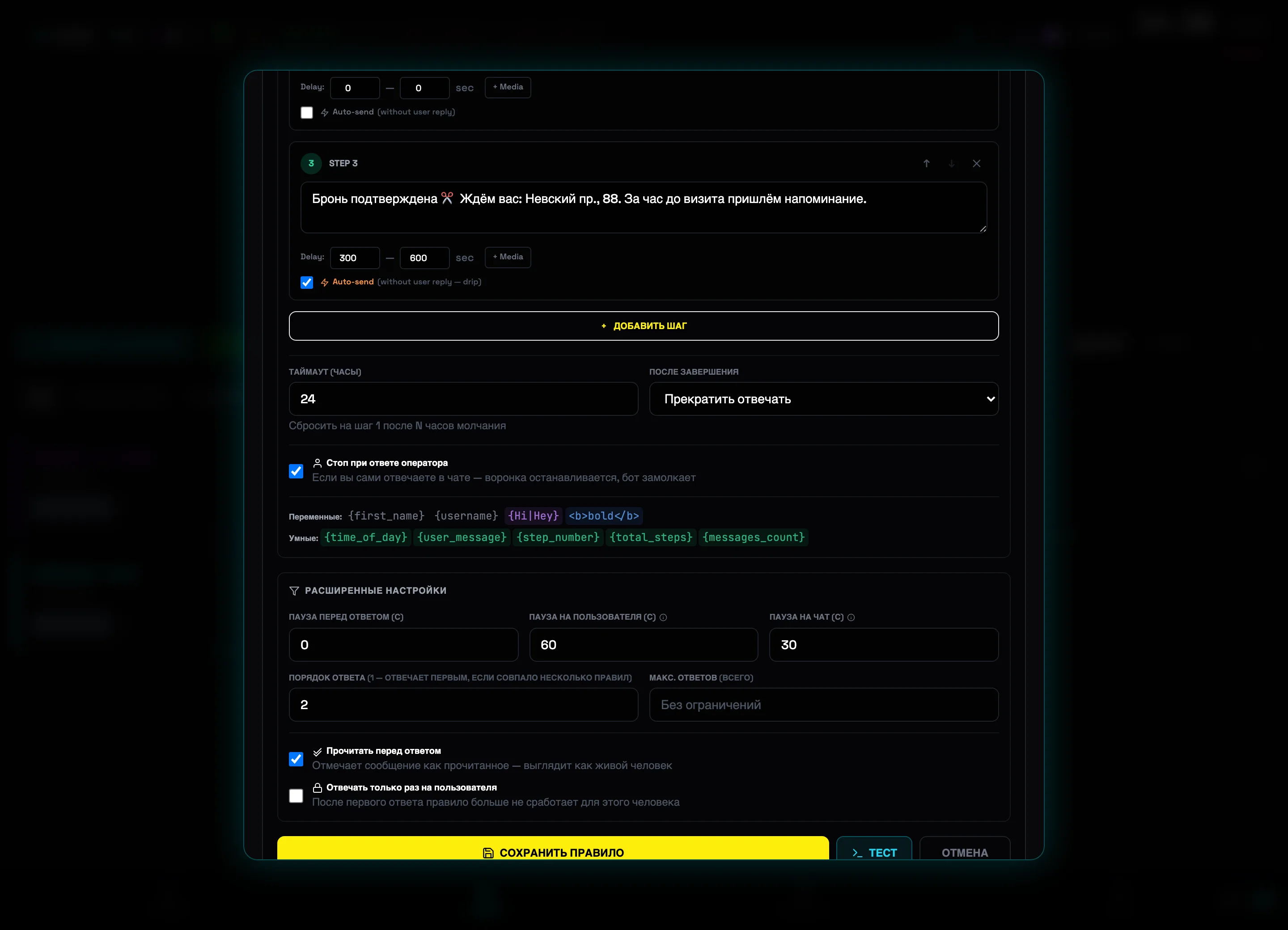Insert the {Hi|Hey} spin variable
Screen dimensions: 1288x930
[x=533, y=516]
